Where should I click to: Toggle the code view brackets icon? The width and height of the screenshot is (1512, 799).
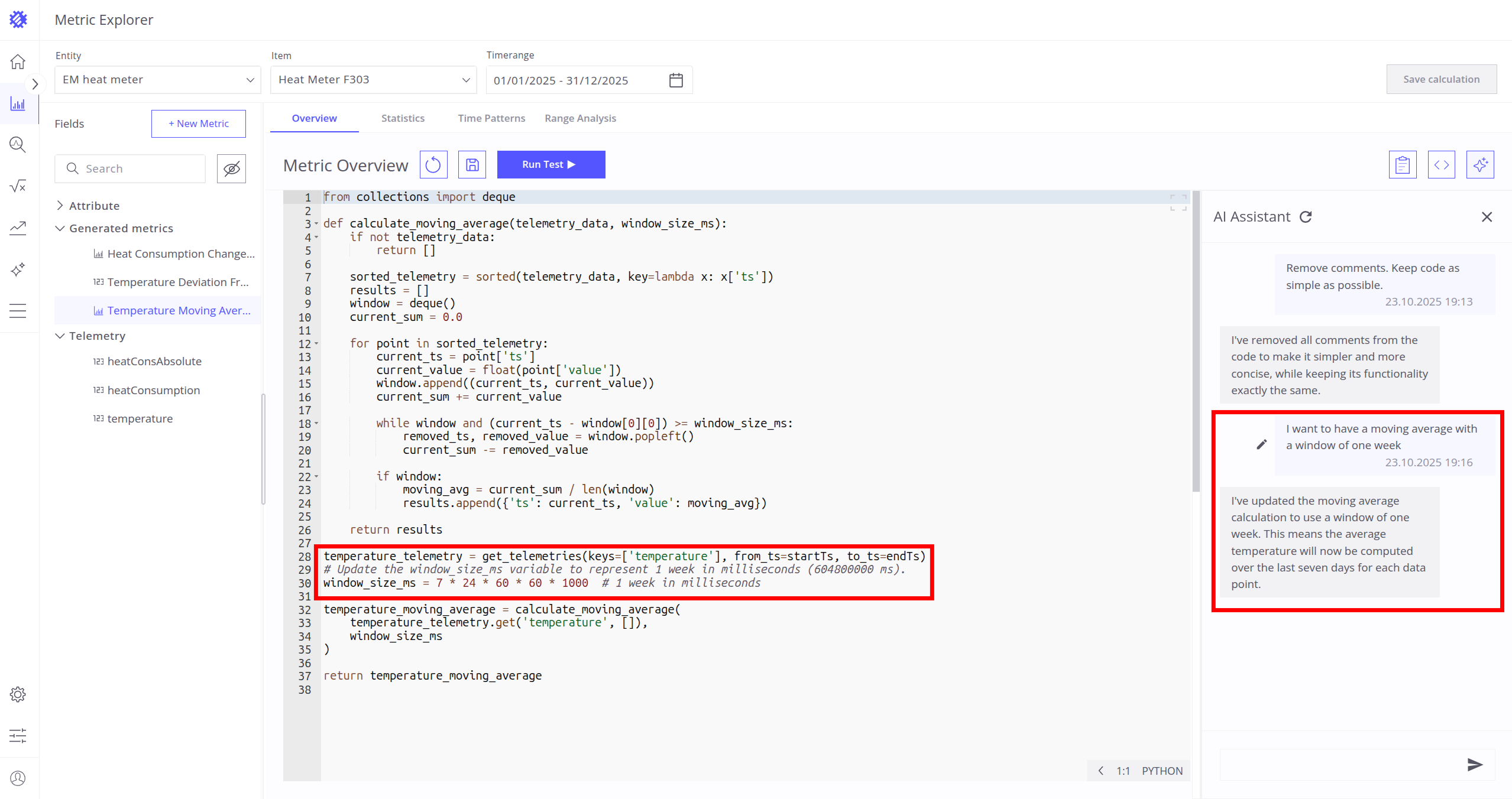1441,165
